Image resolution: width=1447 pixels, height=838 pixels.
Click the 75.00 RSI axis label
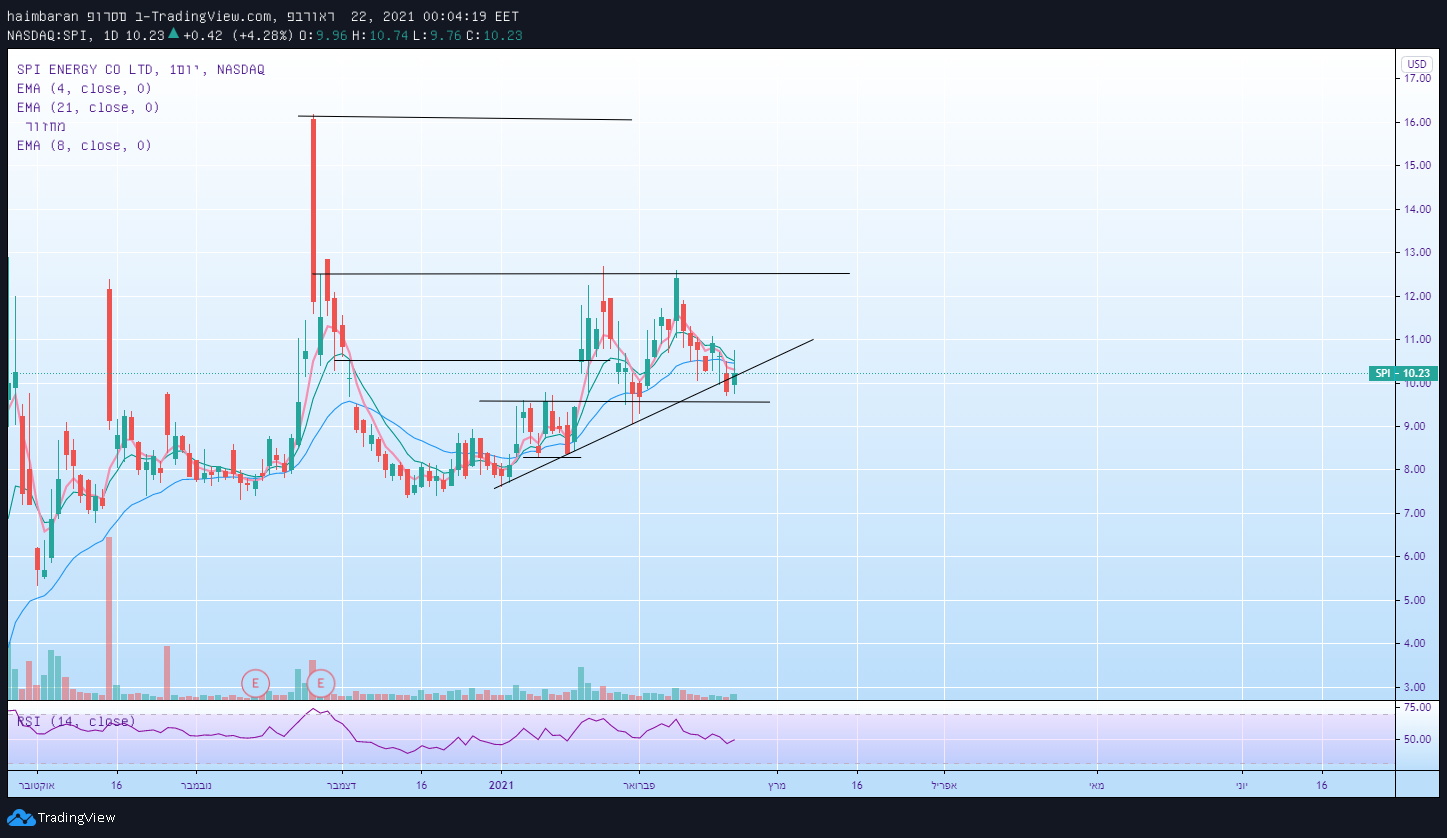click(x=1415, y=707)
